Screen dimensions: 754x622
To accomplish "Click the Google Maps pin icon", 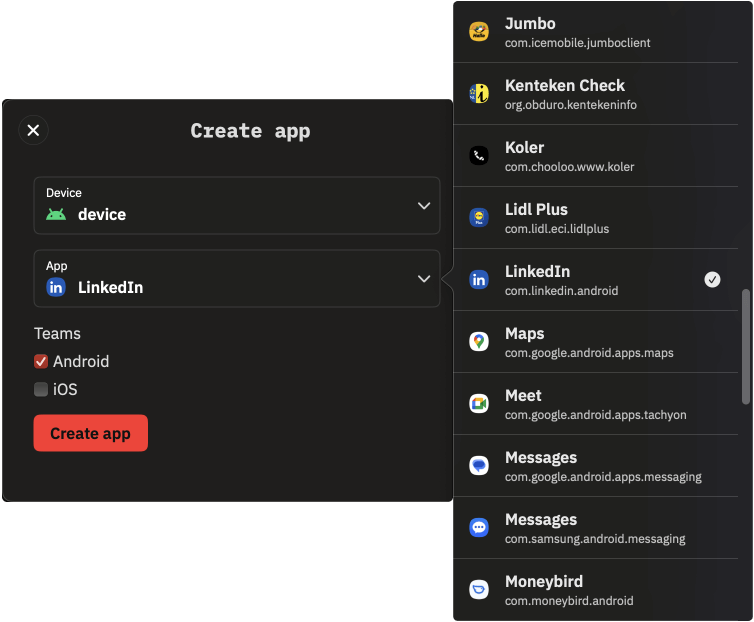I will pyautogui.click(x=478, y=342).
